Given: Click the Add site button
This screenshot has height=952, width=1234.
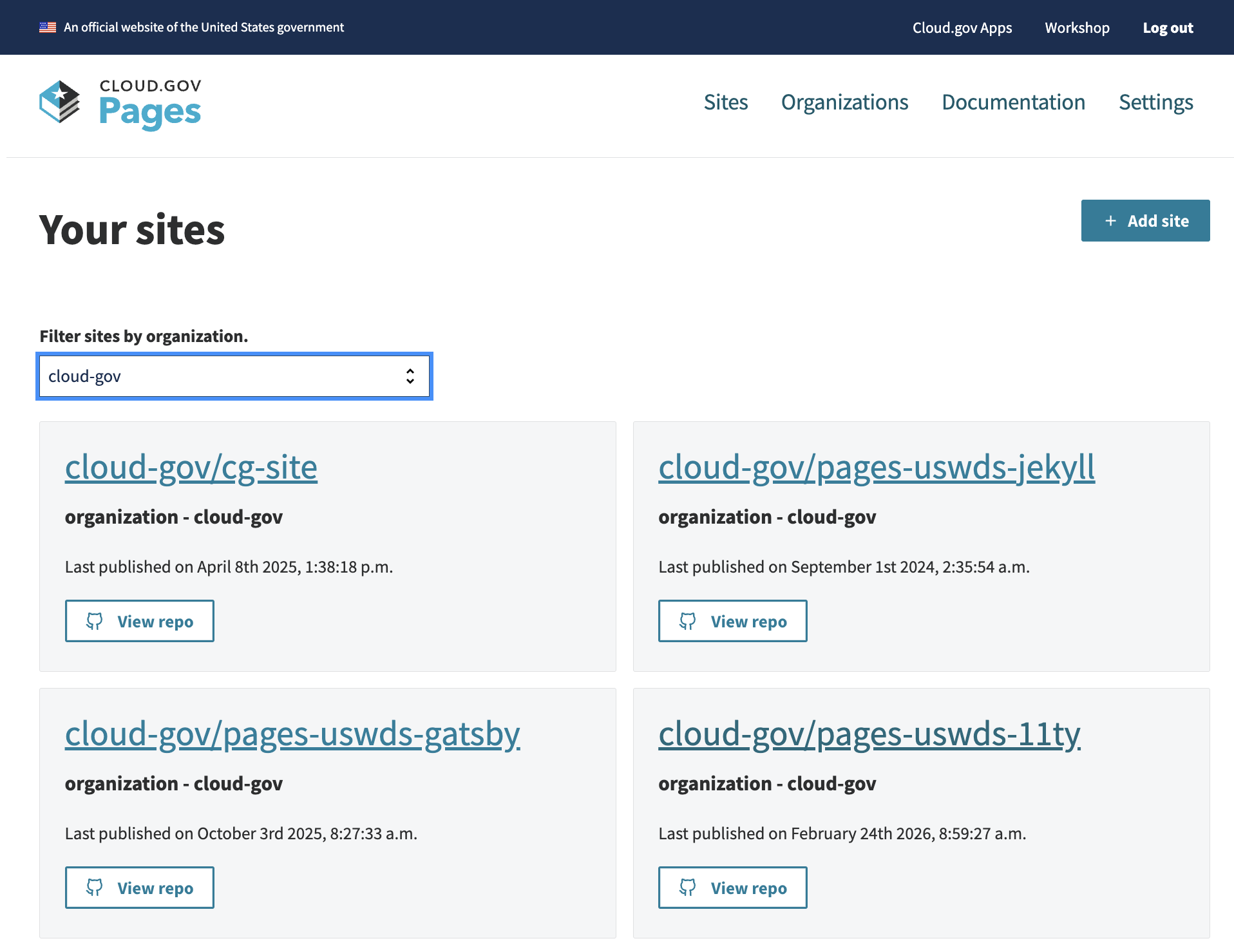Looking at the screenshot, I should click(1145, 221).
